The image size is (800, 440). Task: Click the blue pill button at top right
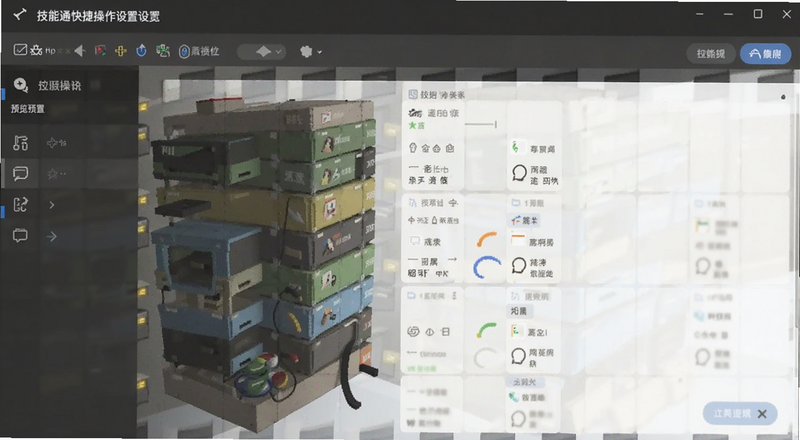coord(765,54)
